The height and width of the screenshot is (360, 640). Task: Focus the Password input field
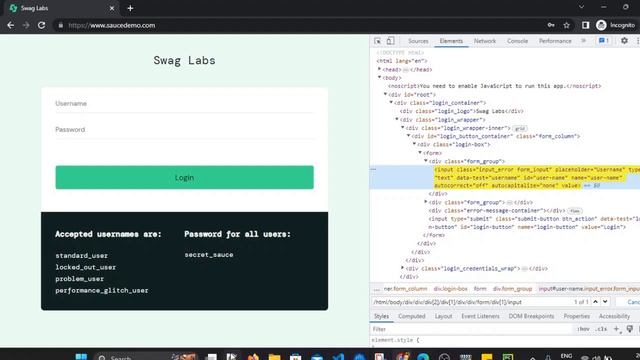pyautogui.click(x=184, y=130)
